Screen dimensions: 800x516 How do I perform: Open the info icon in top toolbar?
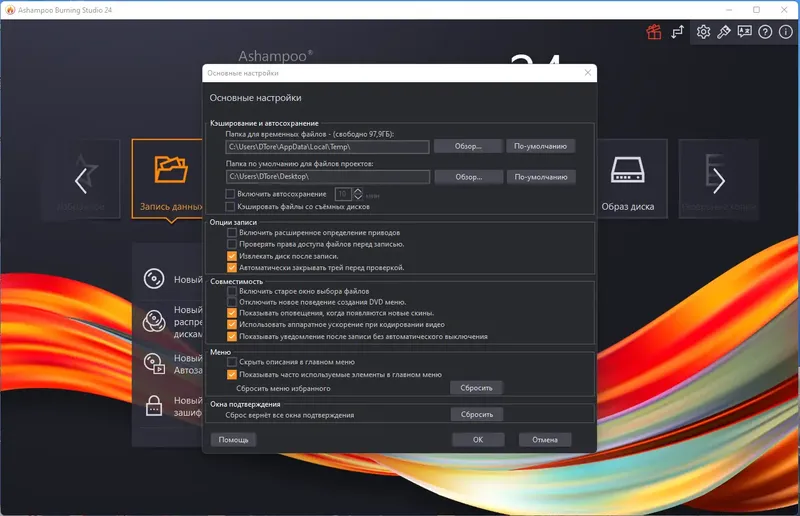coord(786,32)
